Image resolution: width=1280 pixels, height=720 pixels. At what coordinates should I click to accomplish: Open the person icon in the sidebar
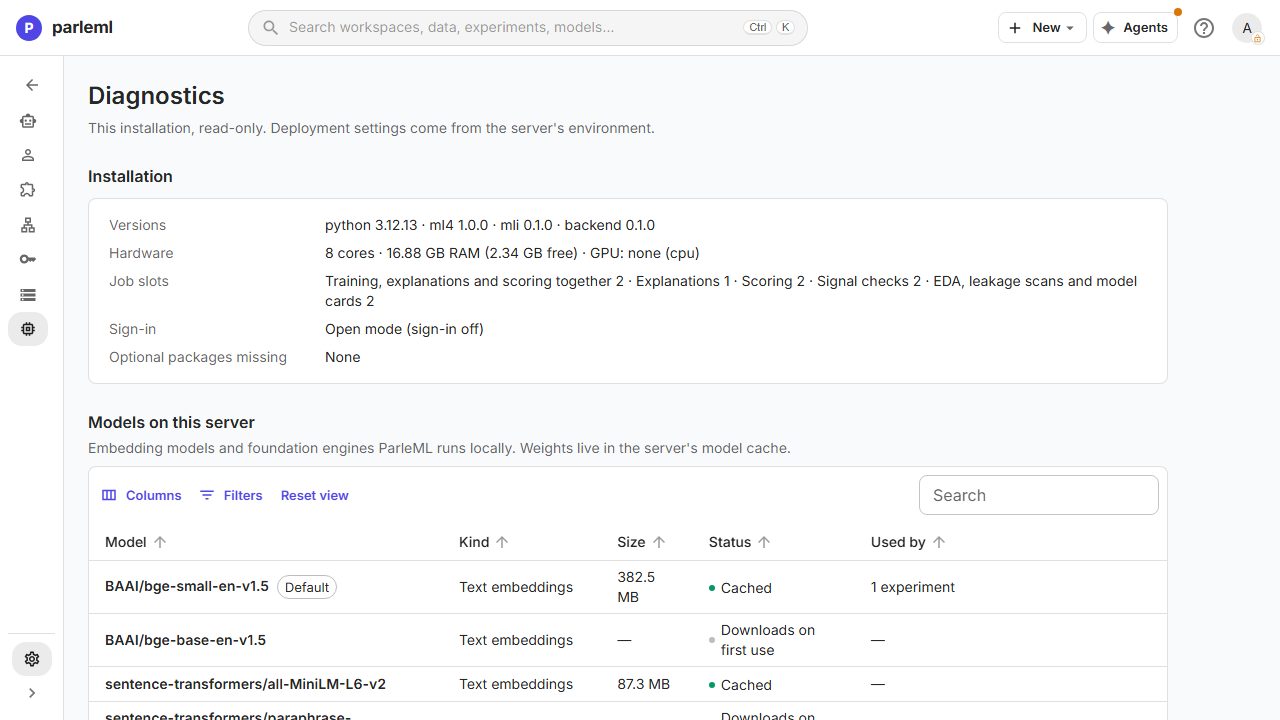[x=28, y=155]
